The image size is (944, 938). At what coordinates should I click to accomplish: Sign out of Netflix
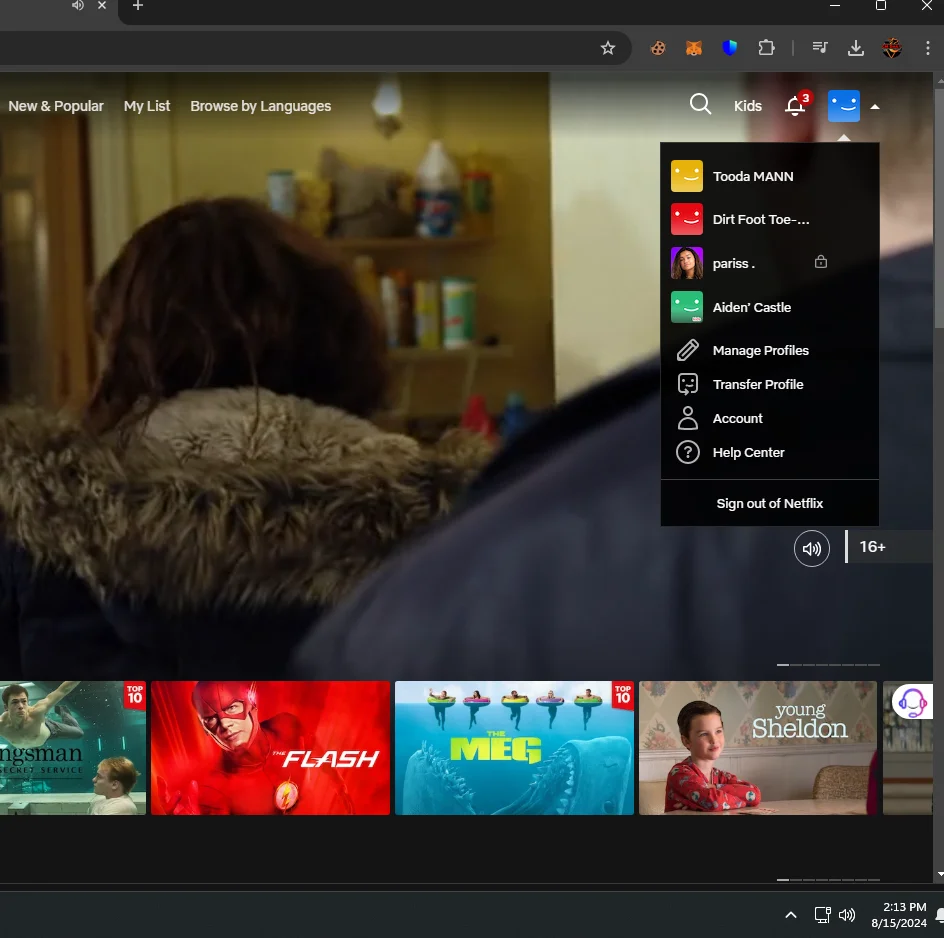[x=769, y=503]
